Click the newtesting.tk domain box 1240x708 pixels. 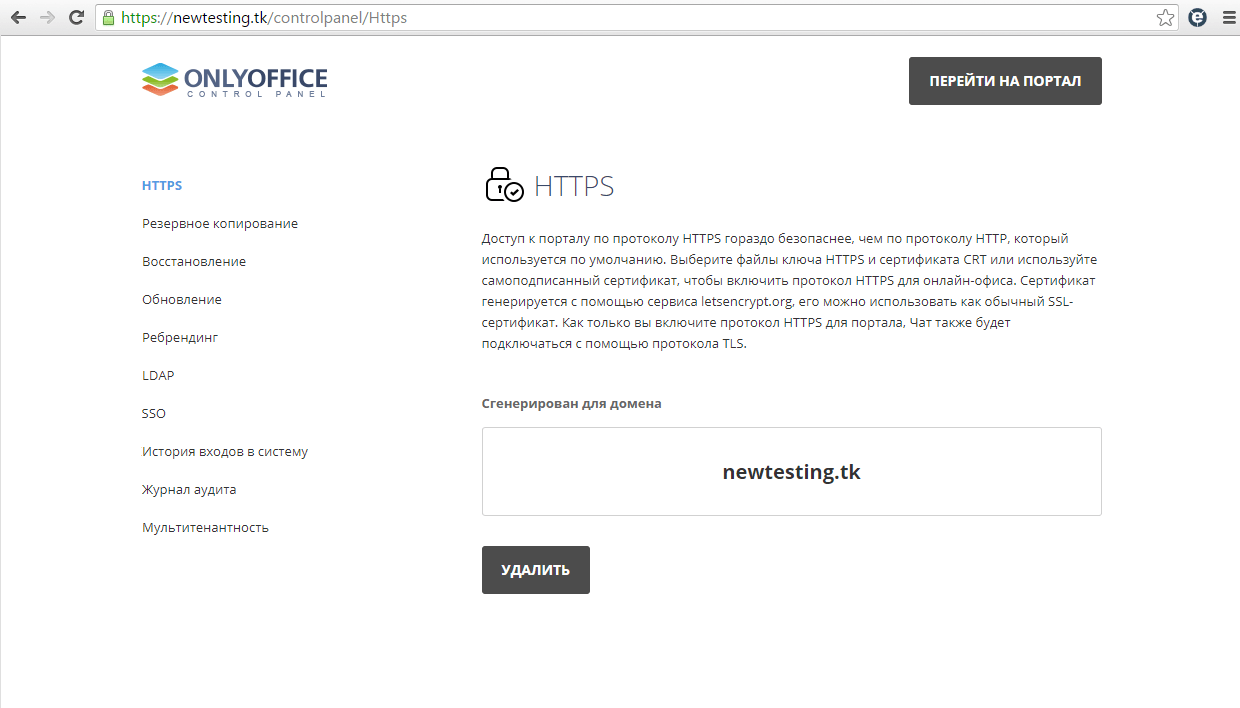(x=792, y=472)
